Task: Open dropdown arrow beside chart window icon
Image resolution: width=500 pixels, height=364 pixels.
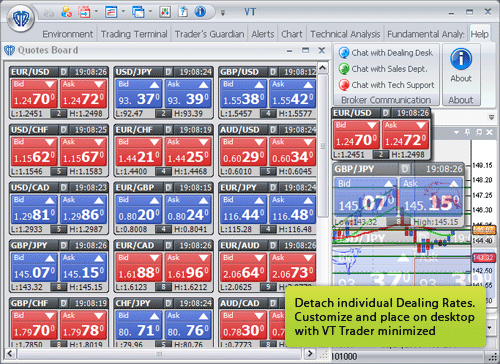Action: click(123, 12)
